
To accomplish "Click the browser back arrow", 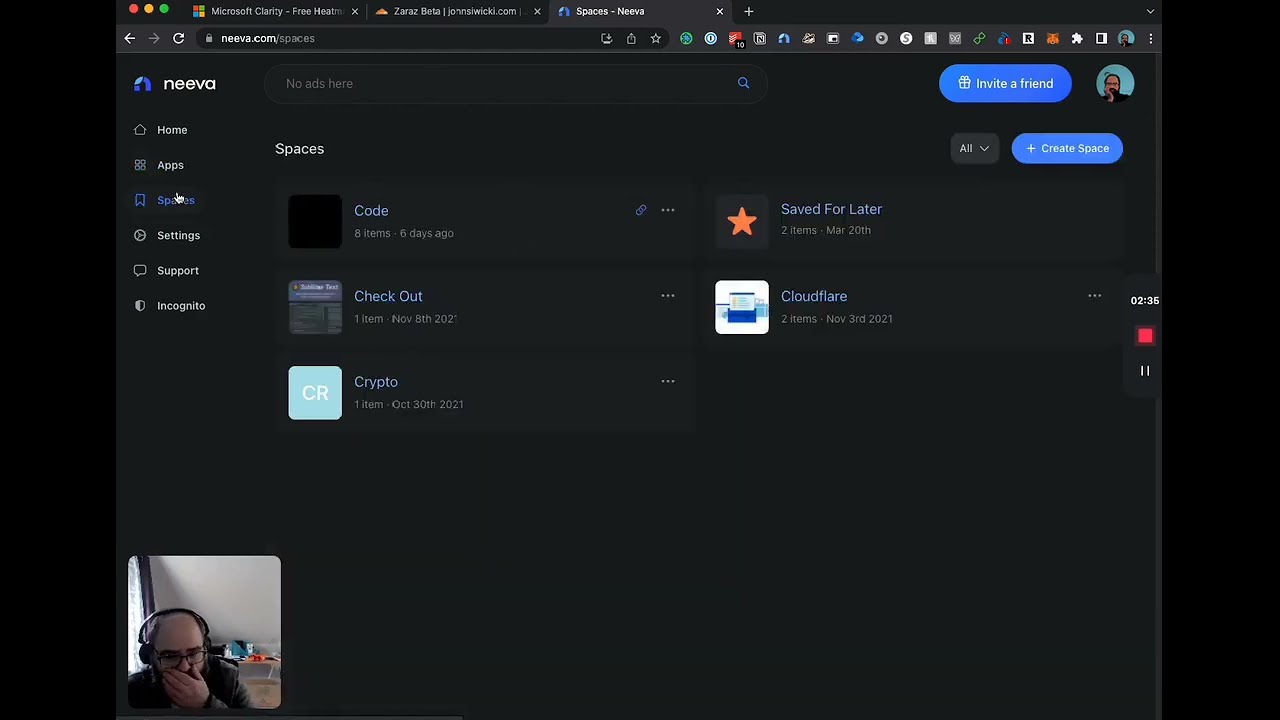I will [130, 38].
